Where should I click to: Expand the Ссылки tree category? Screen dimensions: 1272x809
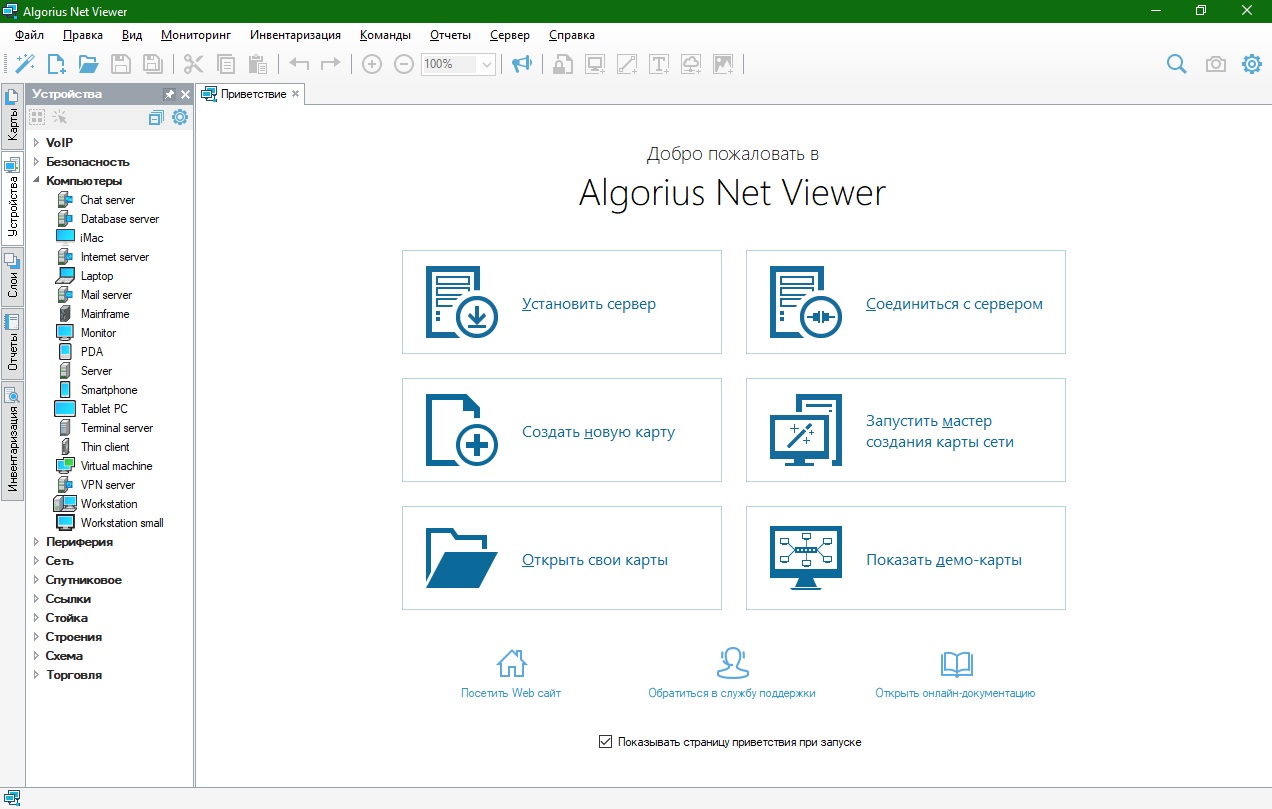coord(36,599)
